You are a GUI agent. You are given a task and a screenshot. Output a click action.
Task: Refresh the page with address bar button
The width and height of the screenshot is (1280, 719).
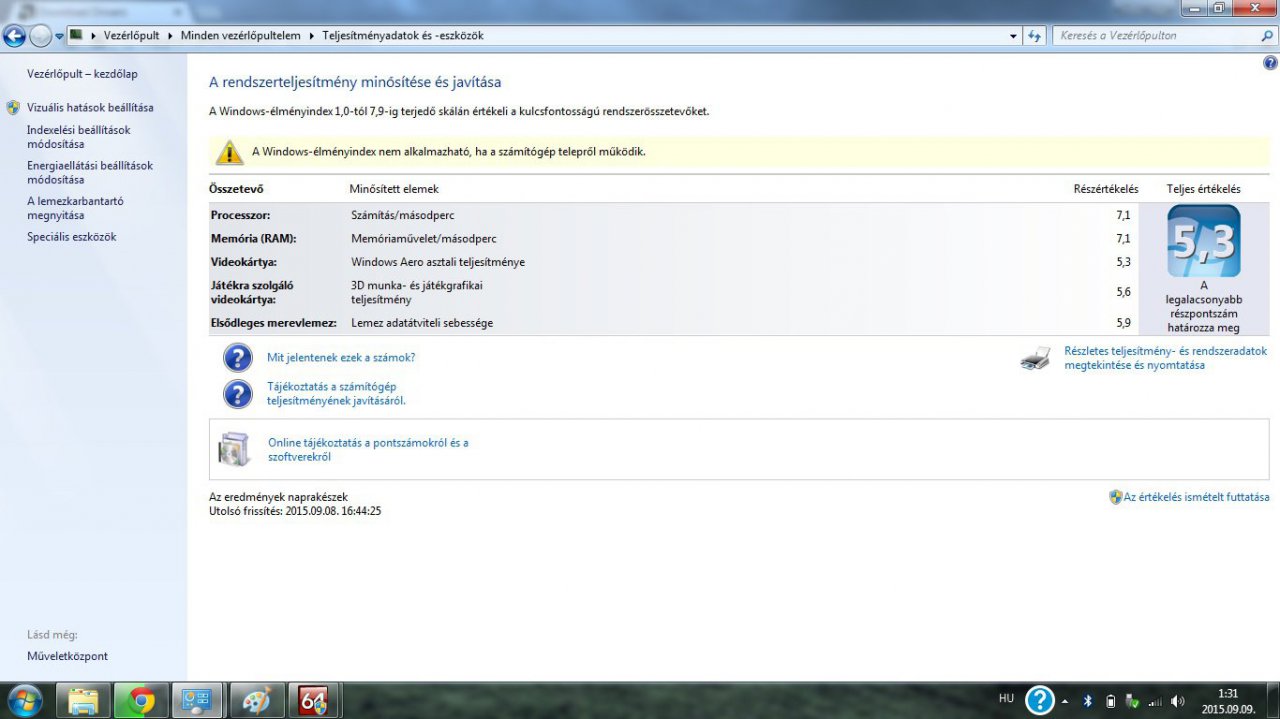click(x=1035, y=36)
